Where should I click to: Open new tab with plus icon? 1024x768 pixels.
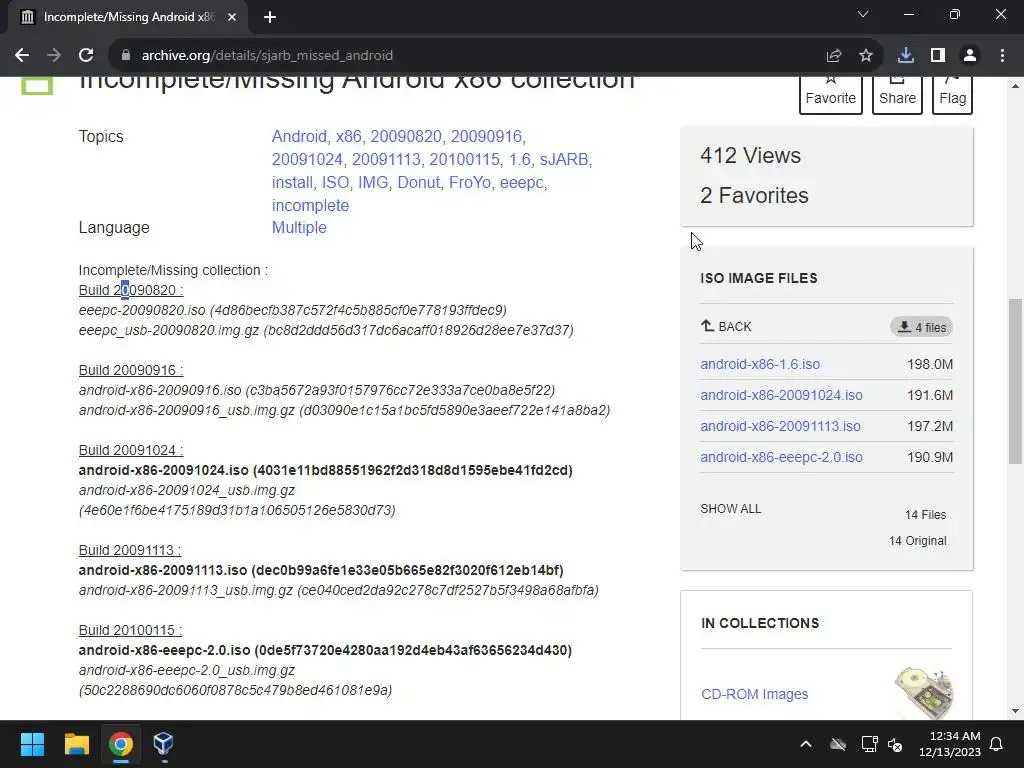[x=270, y=17]
